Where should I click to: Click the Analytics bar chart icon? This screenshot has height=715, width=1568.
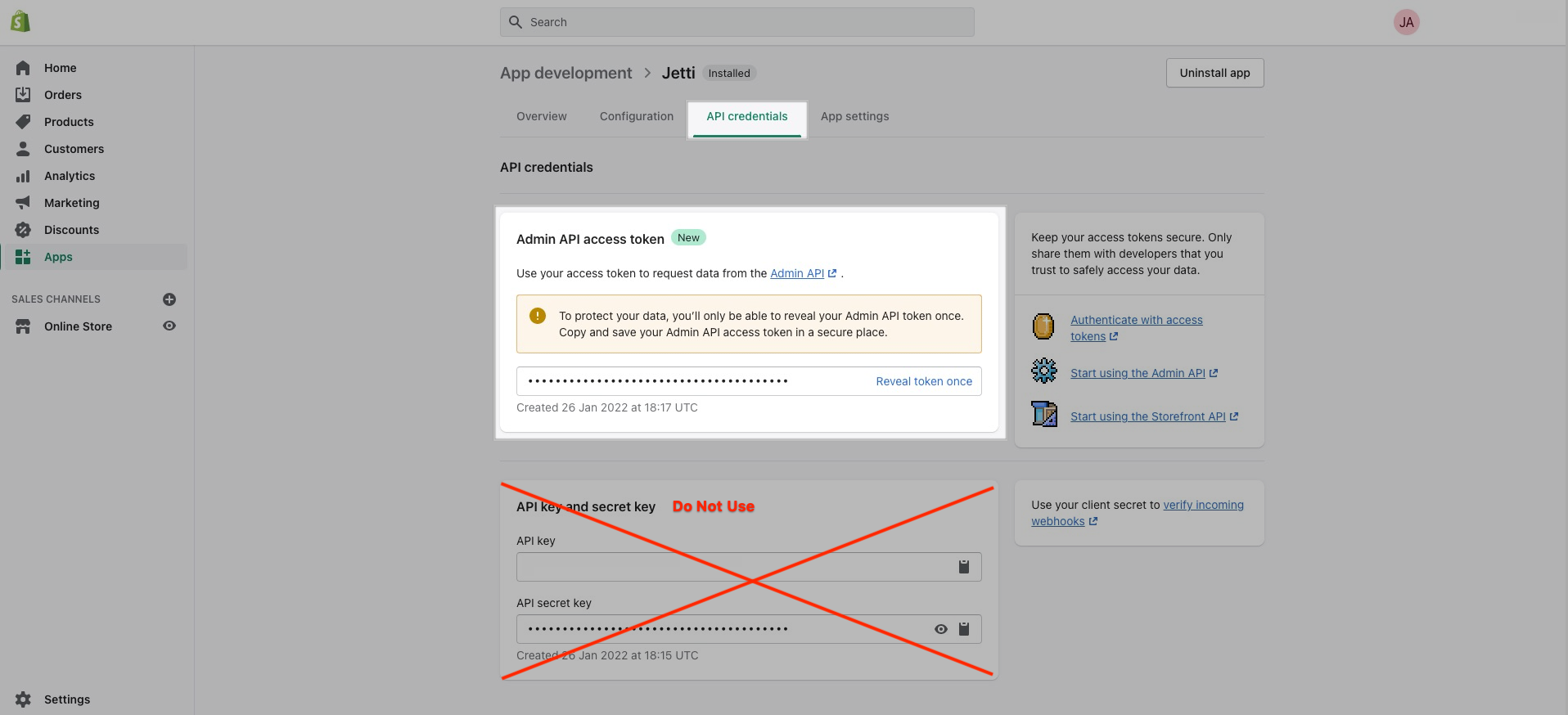pos(23,176)
